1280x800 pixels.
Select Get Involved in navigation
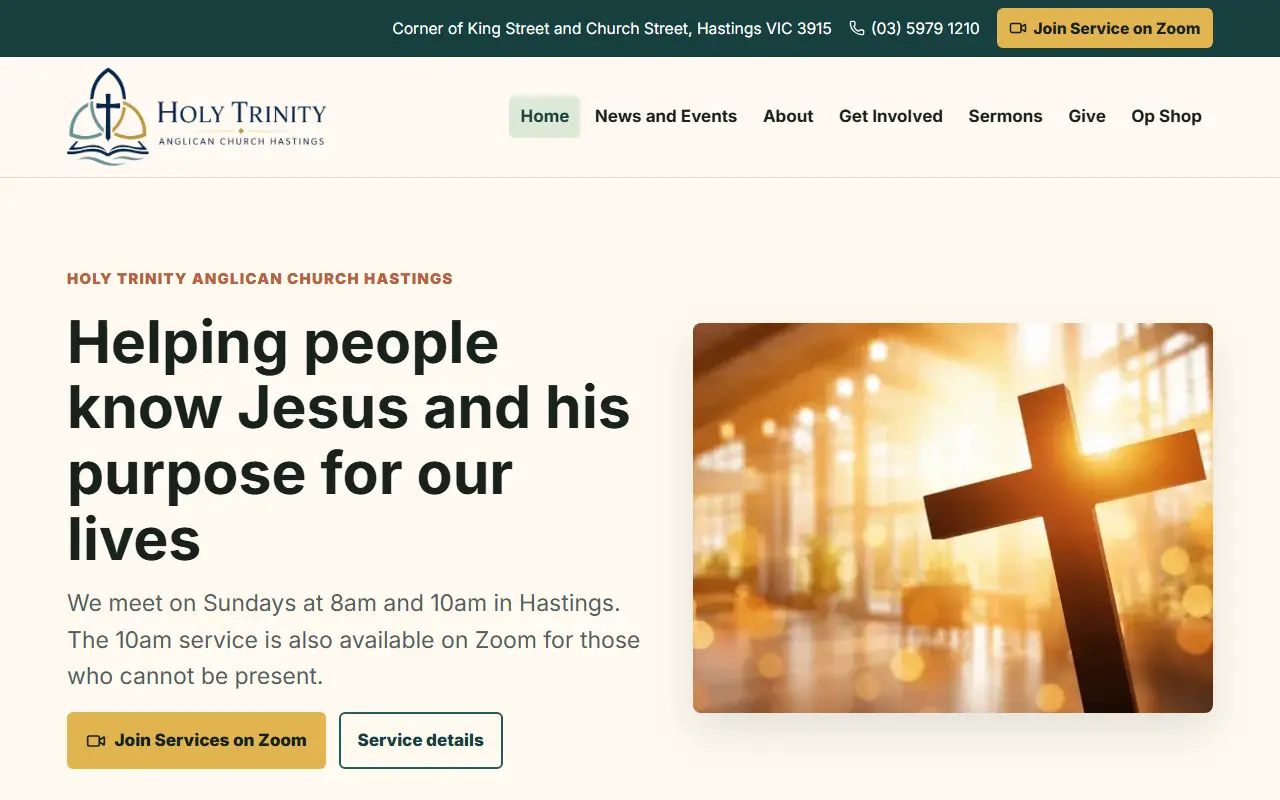(x=891, y=116)
